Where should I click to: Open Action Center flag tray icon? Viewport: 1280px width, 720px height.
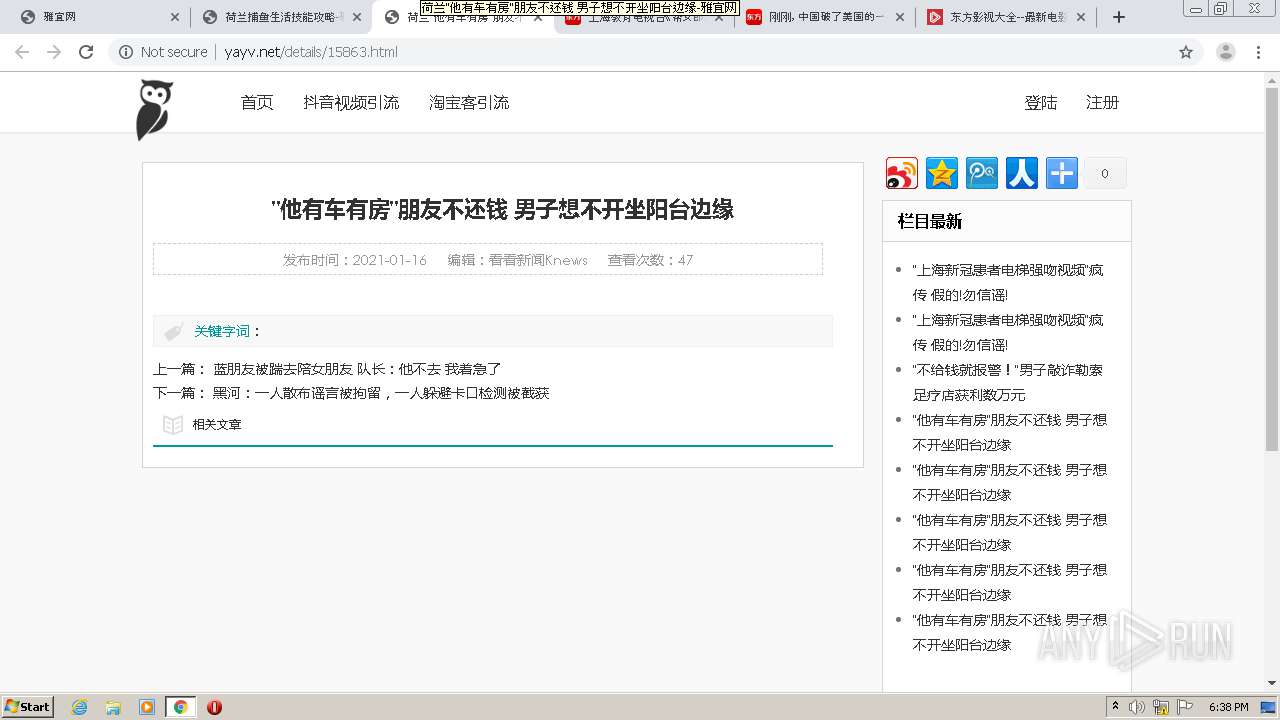[1185, 707]
